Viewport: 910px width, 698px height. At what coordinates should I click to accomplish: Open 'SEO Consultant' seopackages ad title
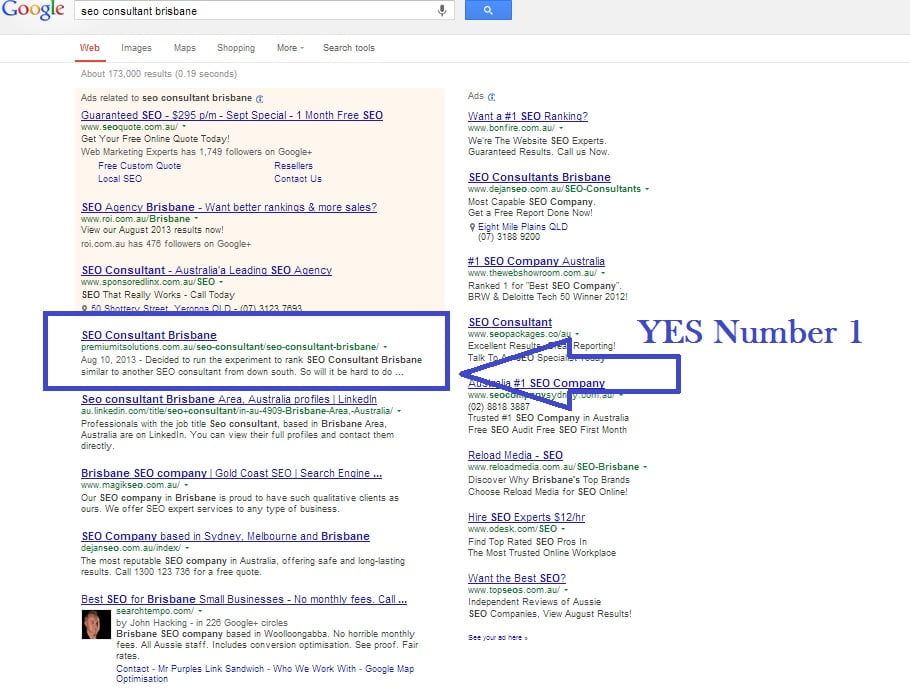pos(510,322)
